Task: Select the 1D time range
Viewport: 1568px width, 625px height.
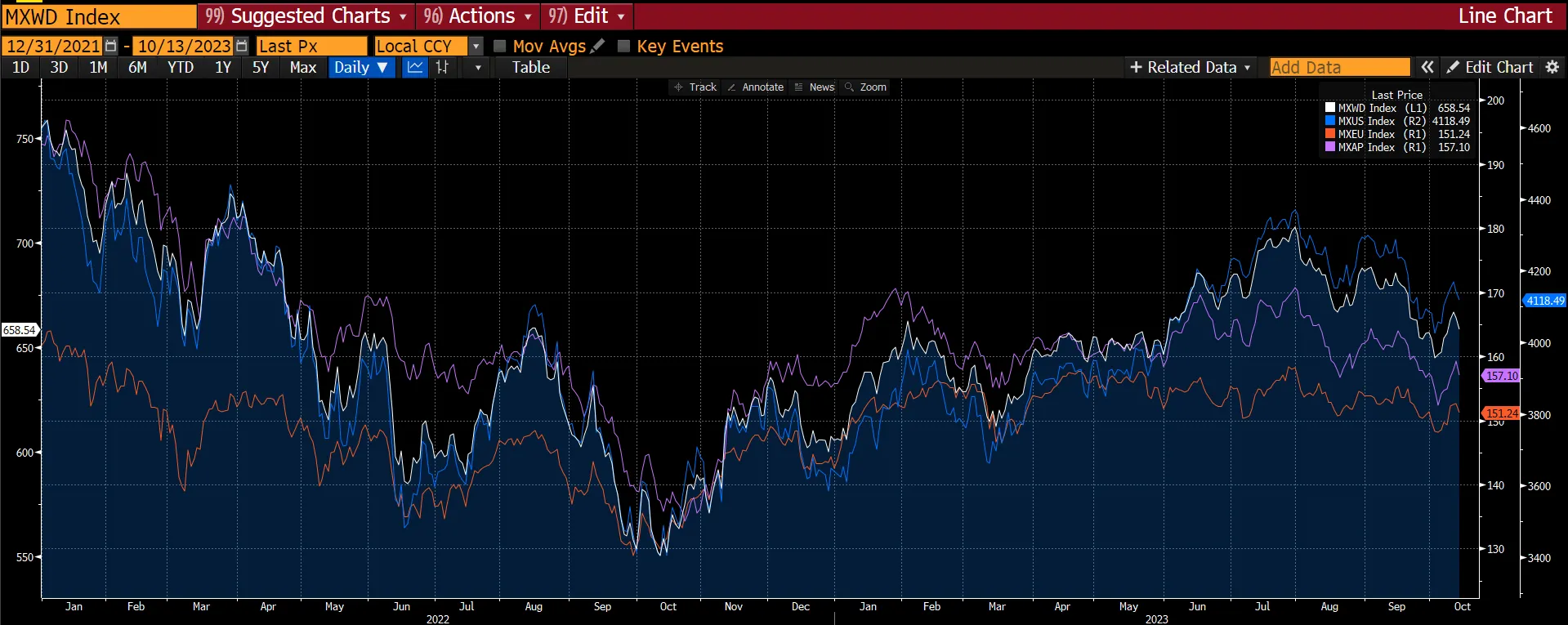Action: tap(21, 68)
